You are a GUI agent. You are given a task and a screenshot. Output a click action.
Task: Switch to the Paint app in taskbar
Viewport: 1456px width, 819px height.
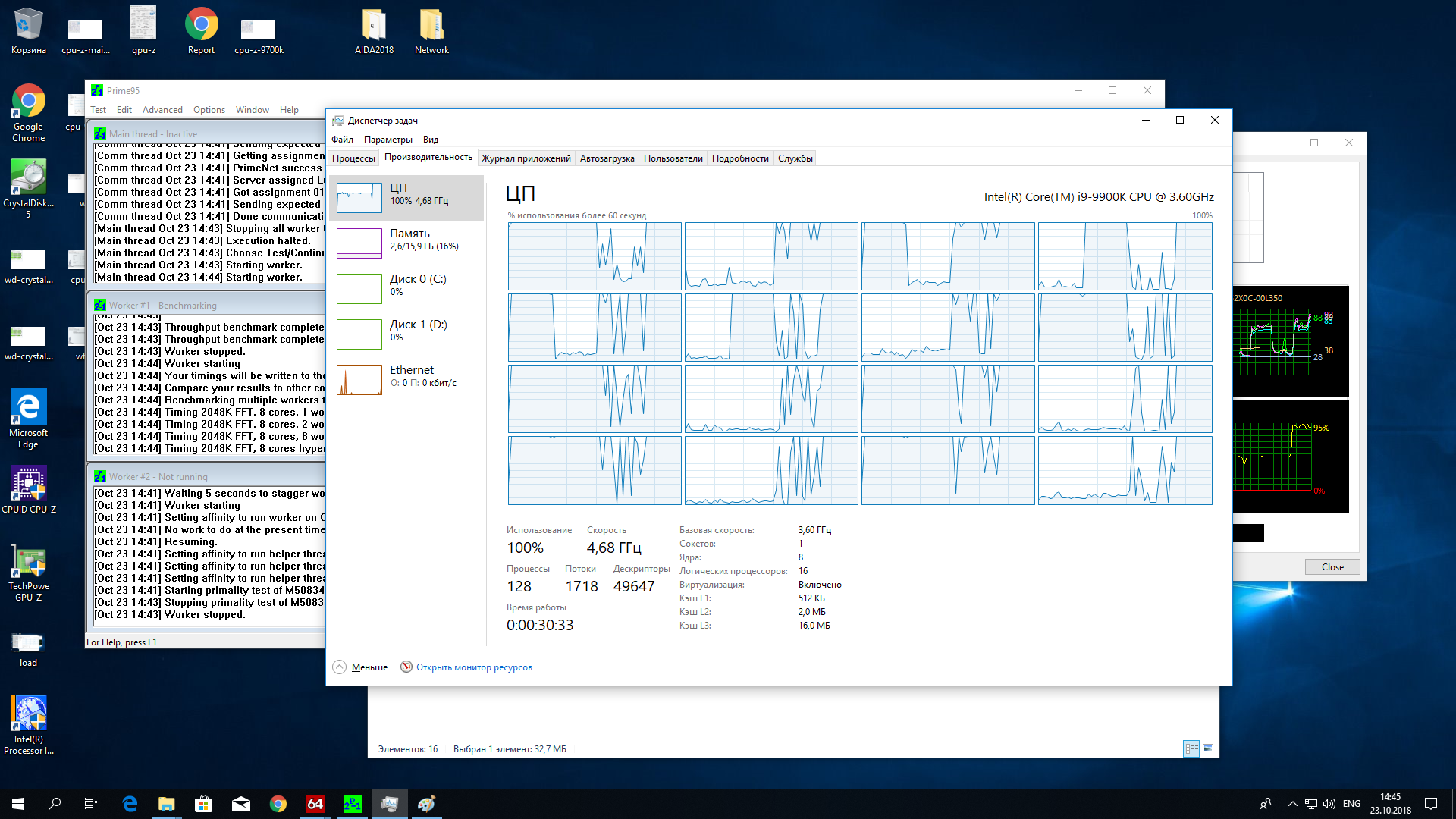coord(426,804)
